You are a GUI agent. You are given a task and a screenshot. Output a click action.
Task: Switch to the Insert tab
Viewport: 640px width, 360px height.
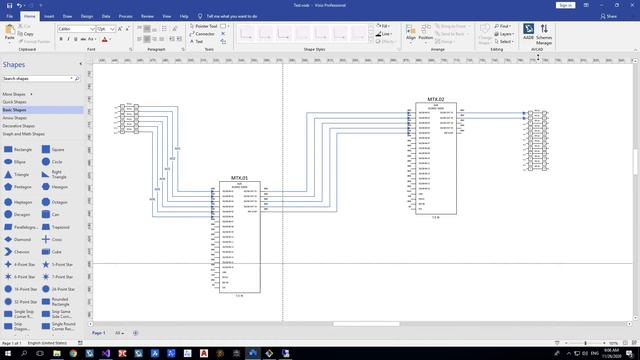pos(49,16)
